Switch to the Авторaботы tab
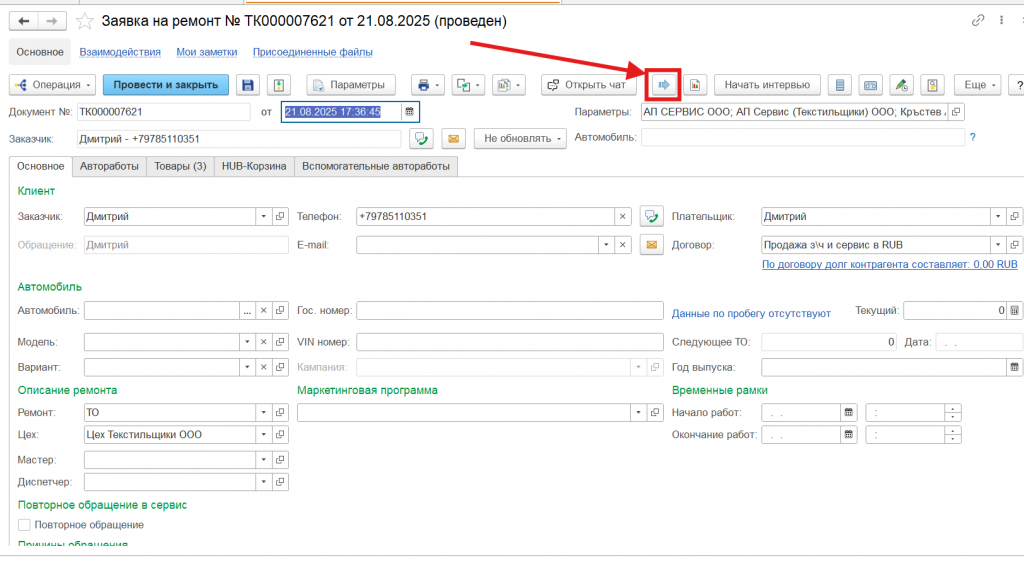 pos(109,167)
